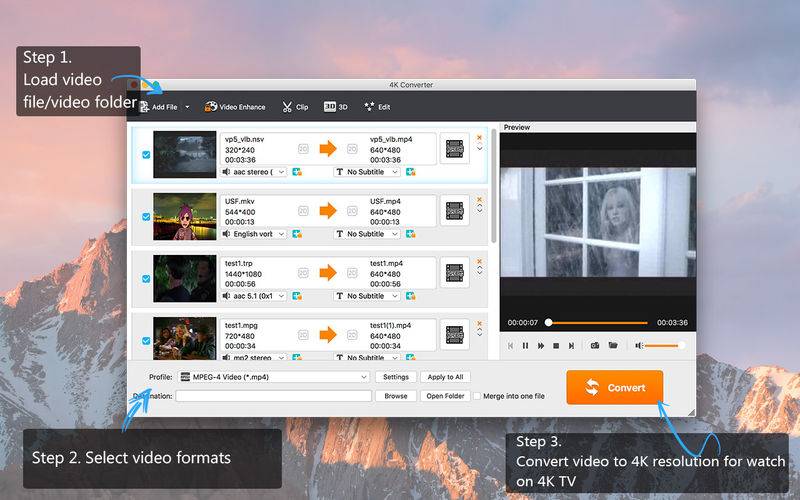Pause the preview playback
Viewport: 800px width, 500px height.
click(526, 345)
